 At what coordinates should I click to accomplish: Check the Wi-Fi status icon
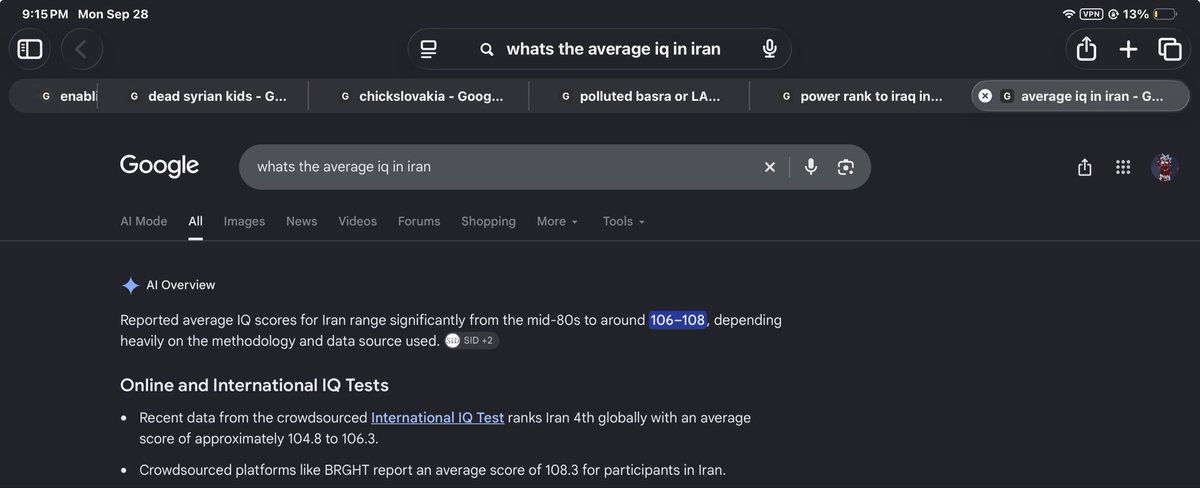pos(1069,14)
